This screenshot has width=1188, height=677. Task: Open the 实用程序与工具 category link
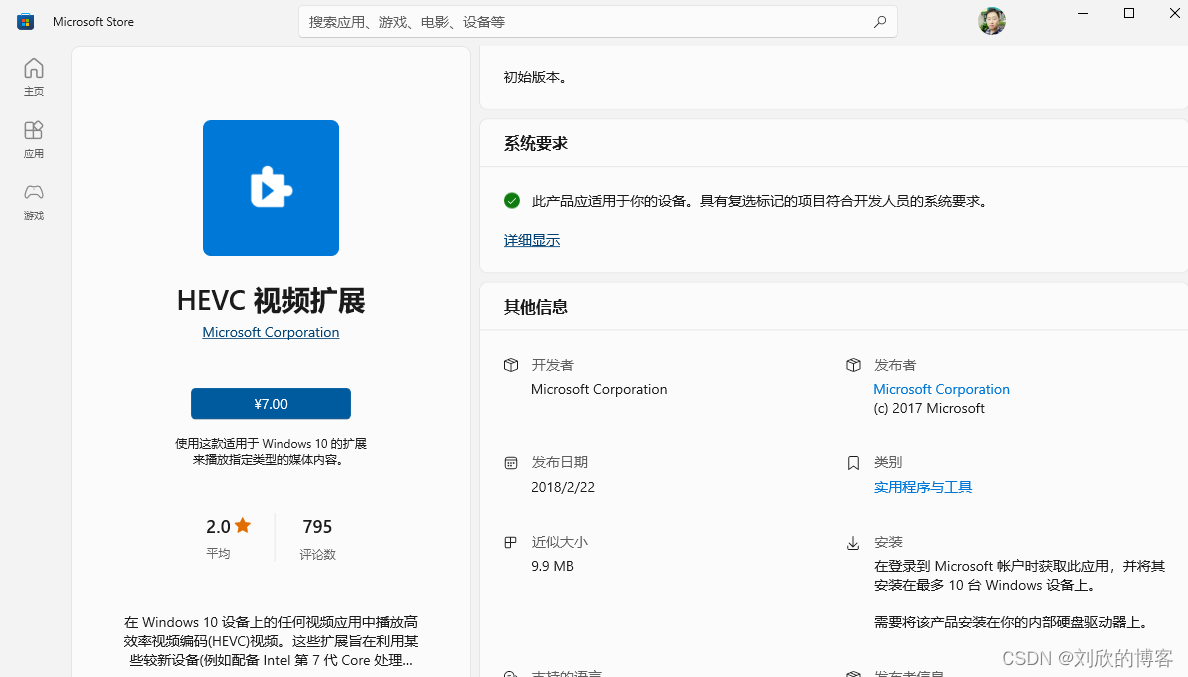pos(922,486)
